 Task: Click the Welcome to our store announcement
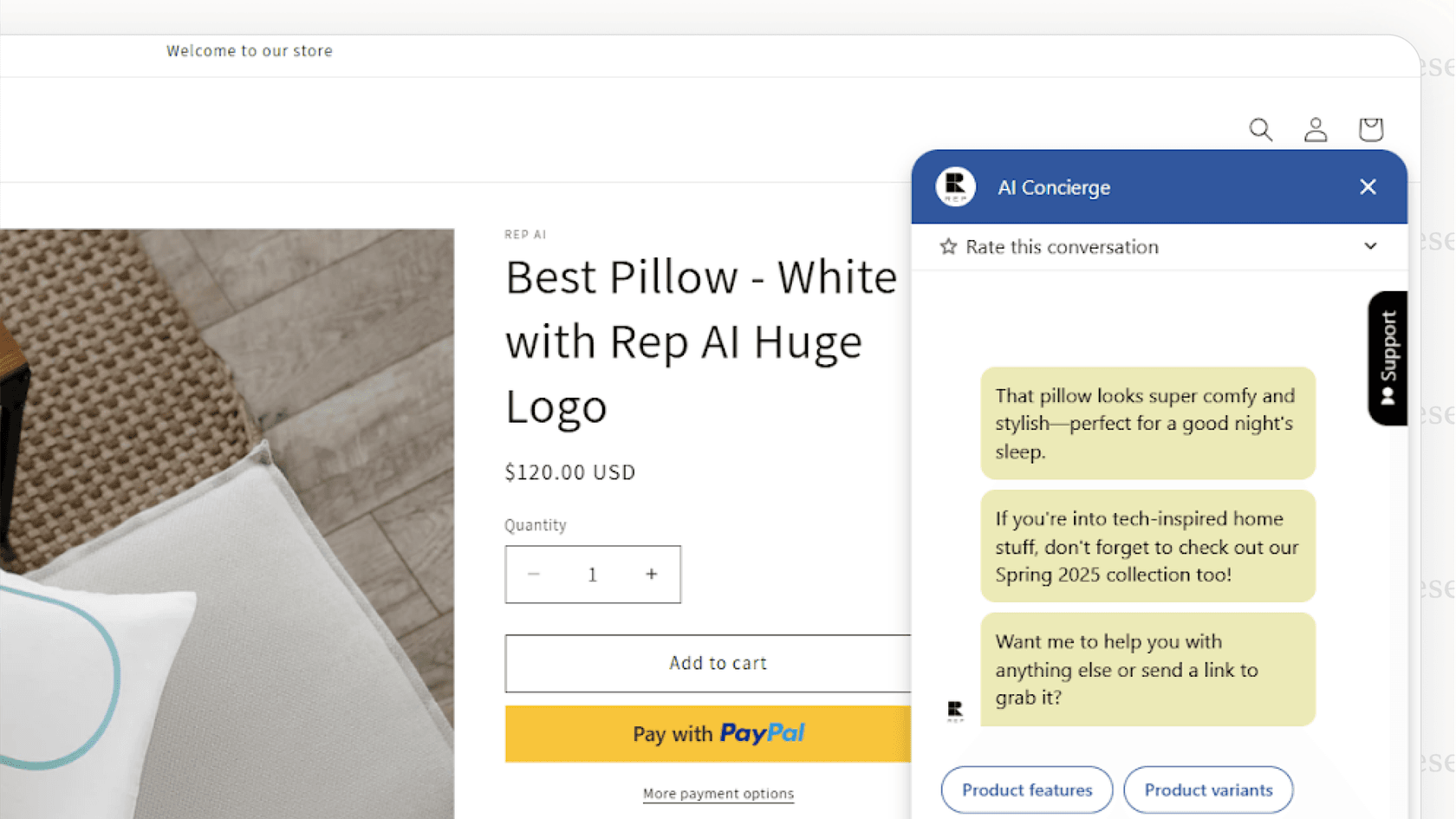250,50
